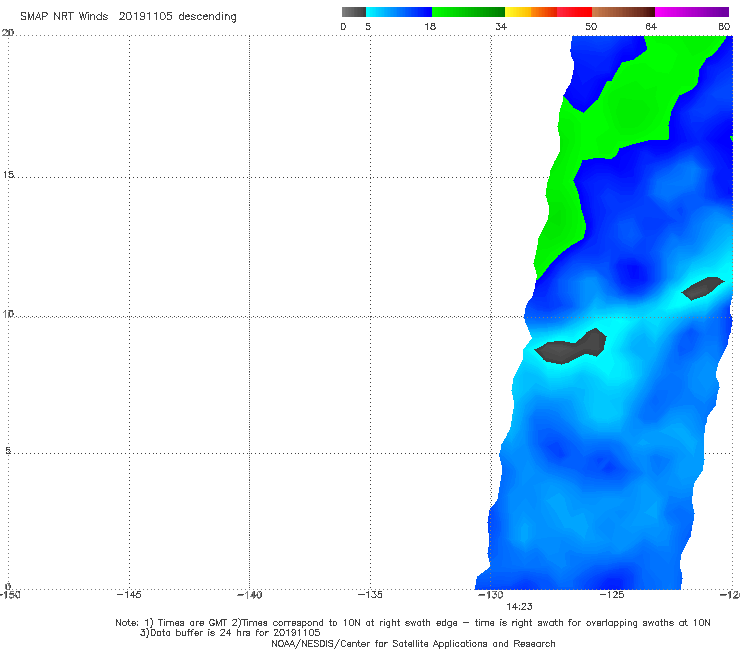740x650 pixels.
Task: Click the red segment of the color bar
Action: click(574, 12)
